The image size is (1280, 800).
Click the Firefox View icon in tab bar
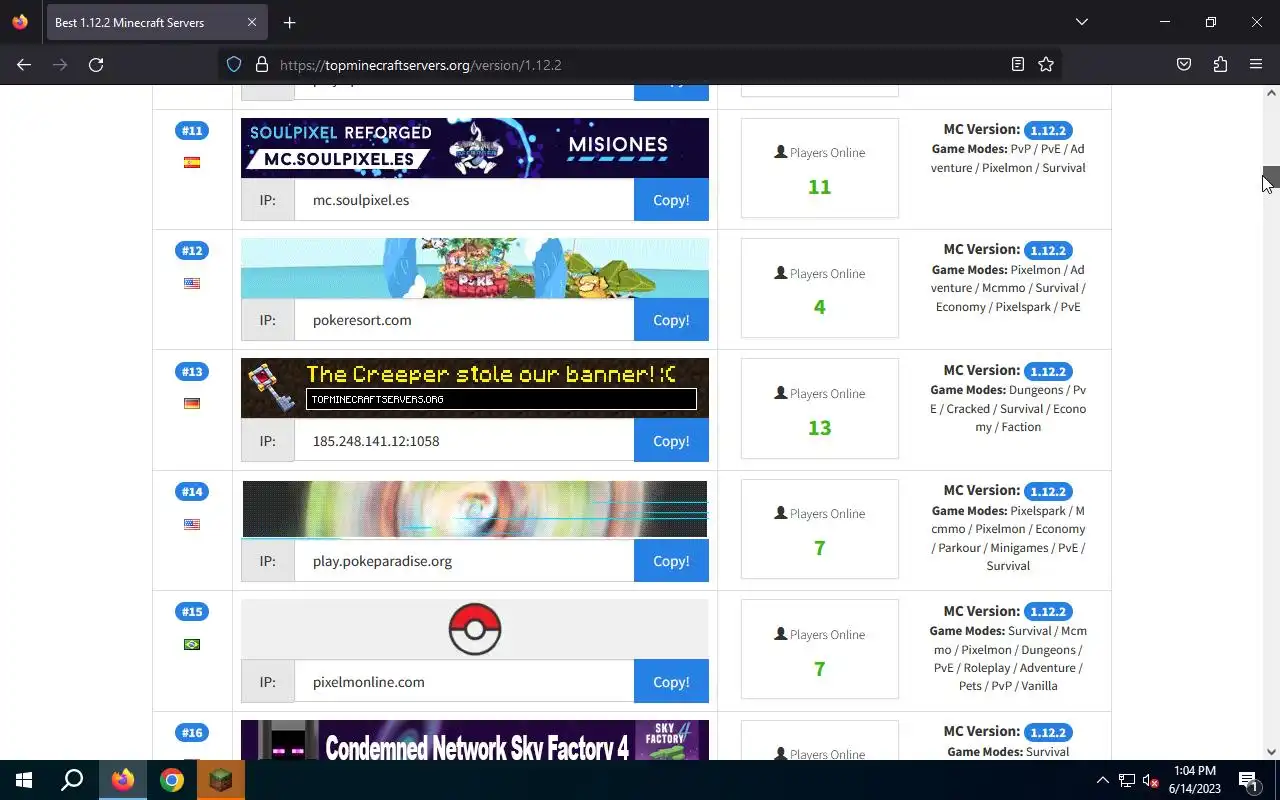(x=20, y=22)
